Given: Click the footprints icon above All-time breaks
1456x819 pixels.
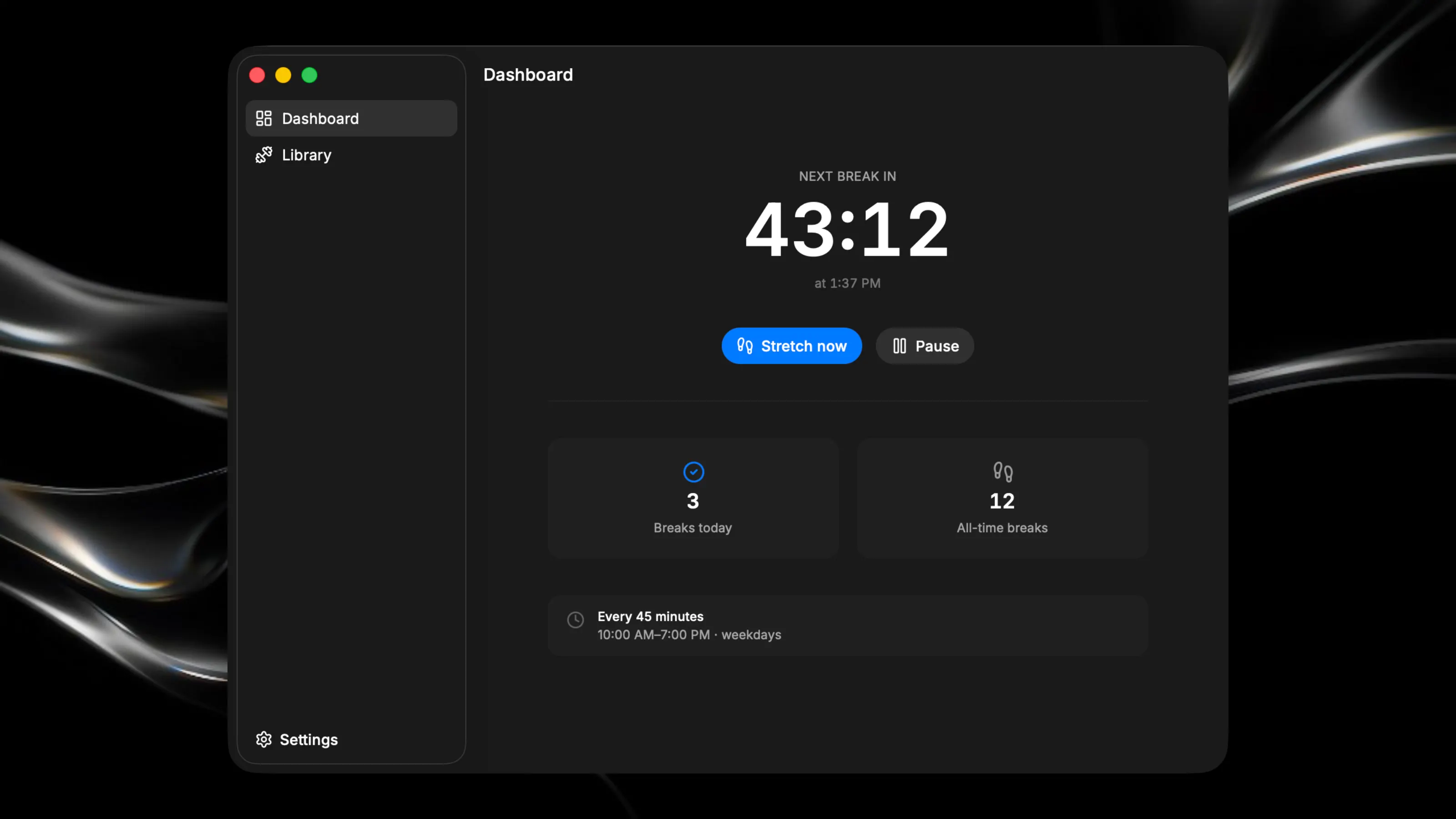Looking at the screenshot, I should [1003, 472].
